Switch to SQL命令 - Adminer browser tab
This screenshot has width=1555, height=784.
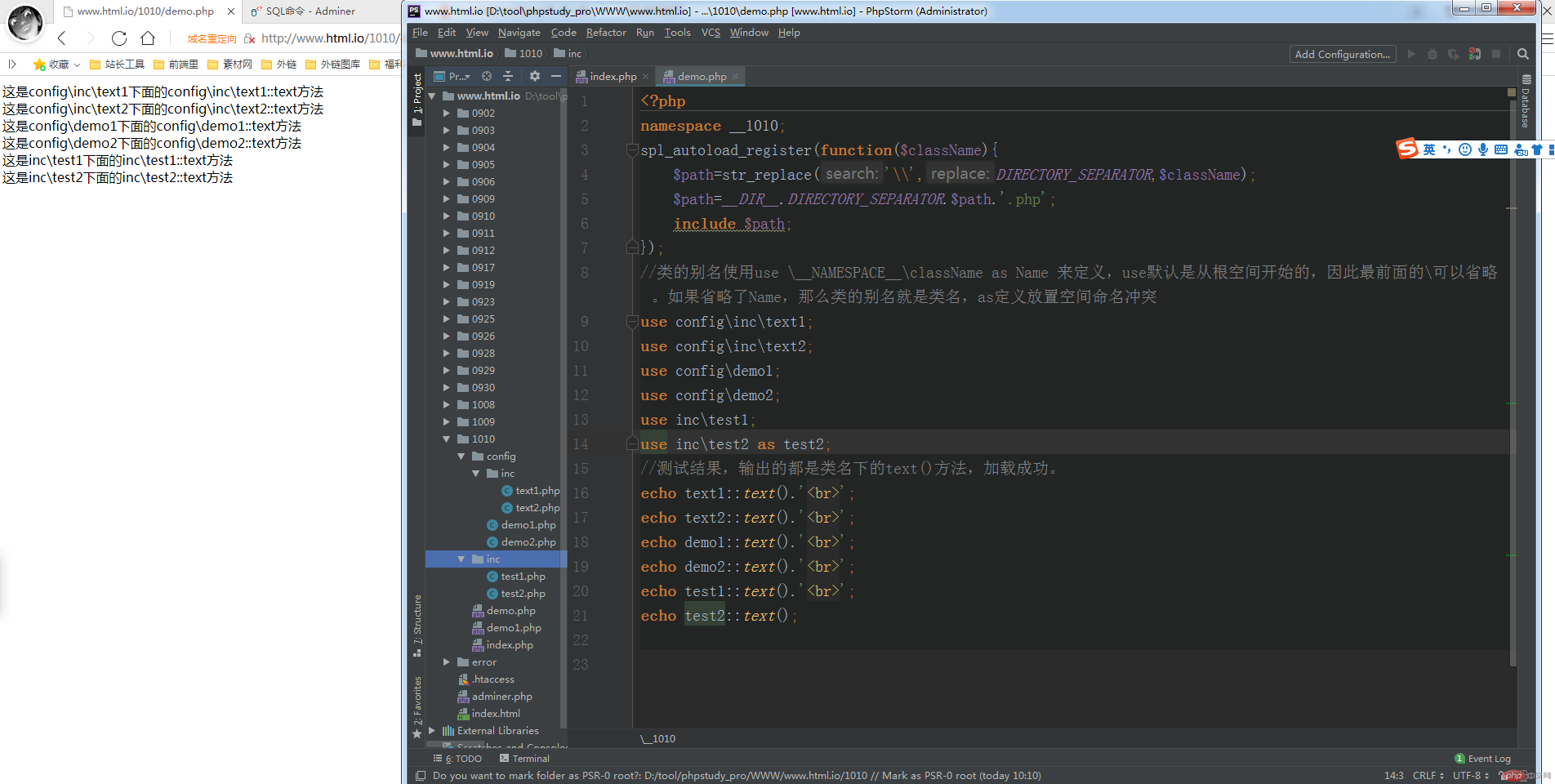click(310, 11)
